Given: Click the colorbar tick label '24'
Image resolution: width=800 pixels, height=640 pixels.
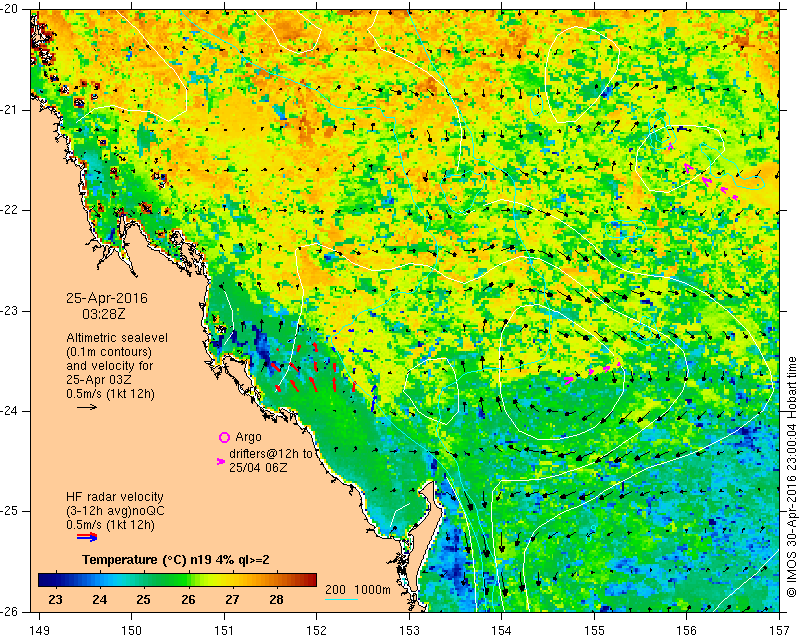Looking at the screenshot, I should [99, 599].
